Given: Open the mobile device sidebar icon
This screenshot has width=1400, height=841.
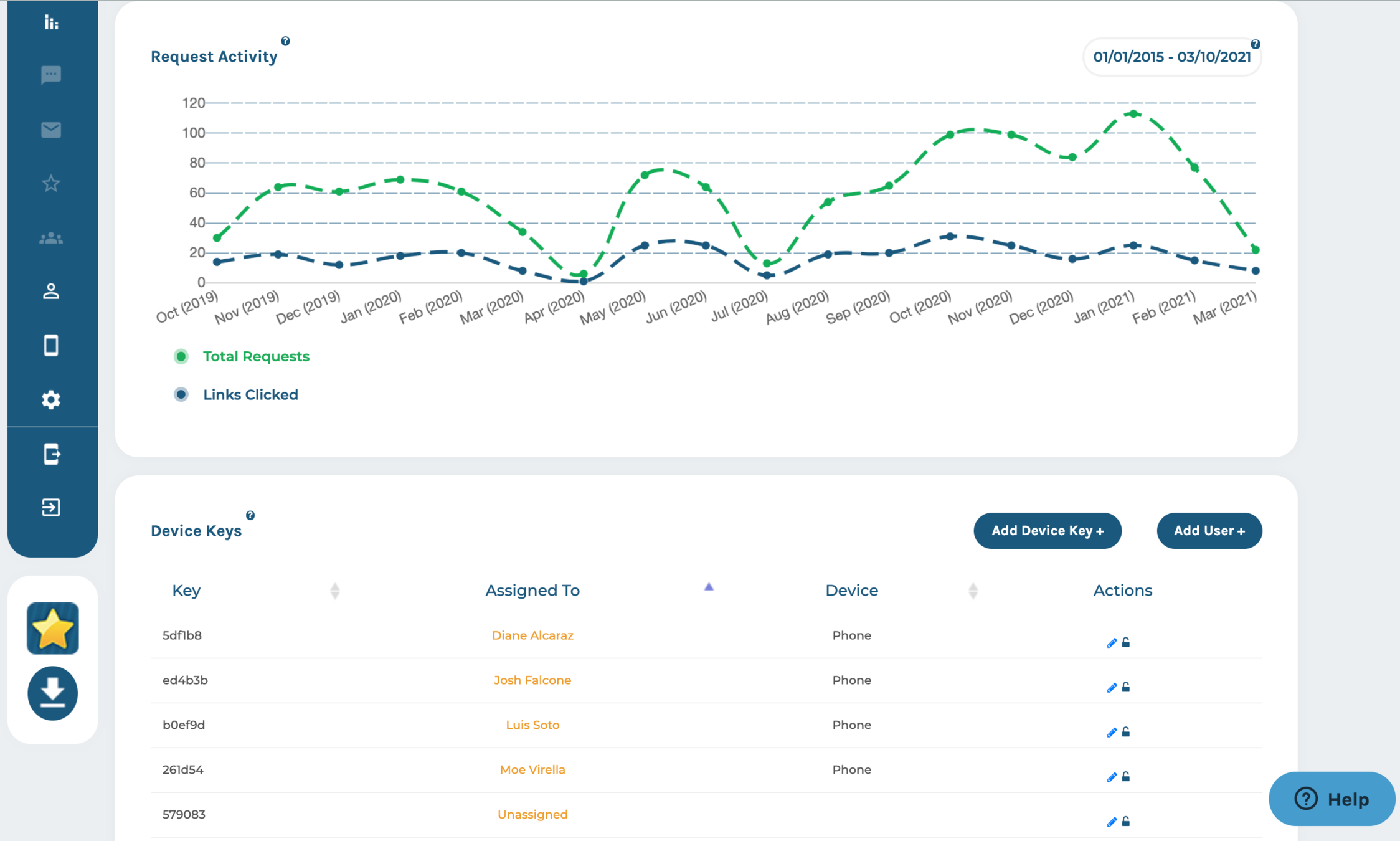Looking at the screenshot, I should [x=51, y=345].
